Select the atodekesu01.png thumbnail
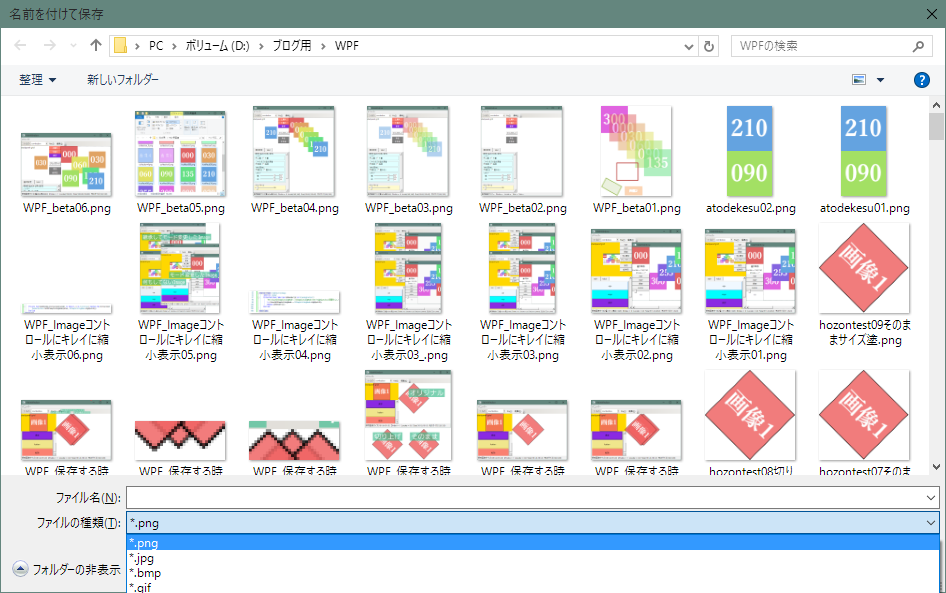The width and height of the screenshot is (946, 593). (x=863, y=150)
